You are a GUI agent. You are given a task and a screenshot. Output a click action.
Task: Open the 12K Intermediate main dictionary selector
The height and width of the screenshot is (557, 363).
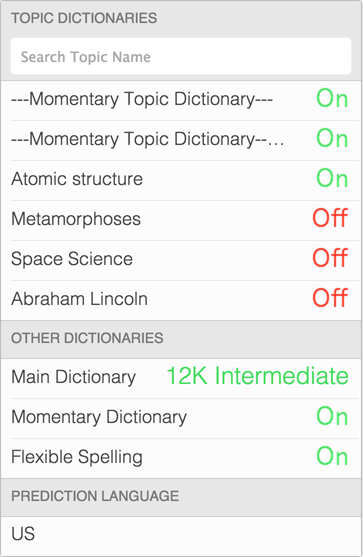pyautogui.click(x=258, y=376)
